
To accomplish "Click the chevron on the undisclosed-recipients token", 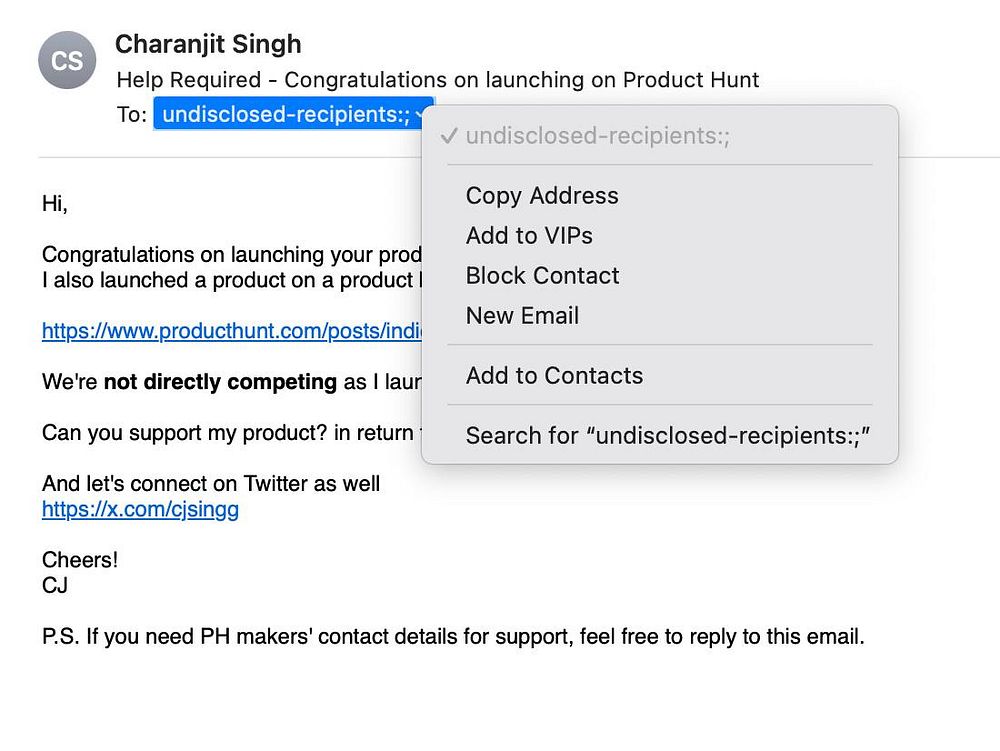I will (x=421, y=115).
